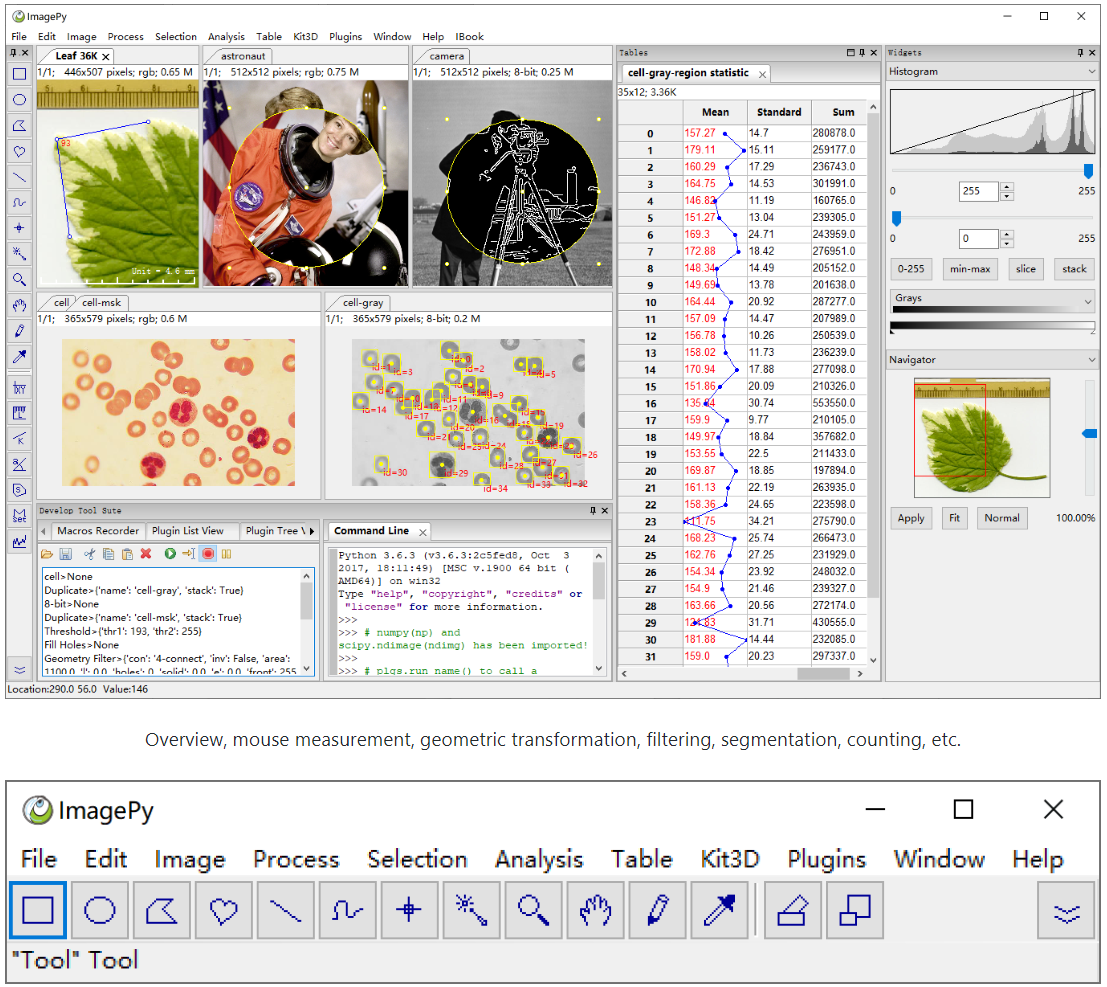The image size is (1107, 987).
Task: Select the color picker eyedropper in the vertical toolbox
Action: pos(19,357)
